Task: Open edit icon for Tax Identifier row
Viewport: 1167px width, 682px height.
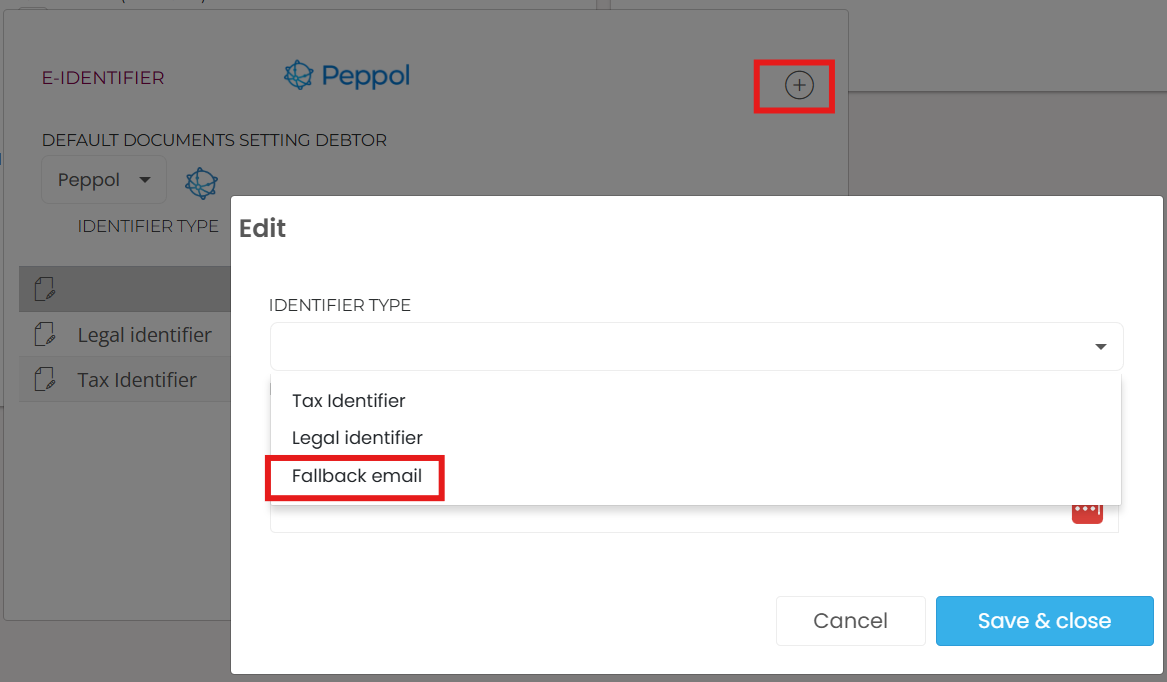Action: 45,380
